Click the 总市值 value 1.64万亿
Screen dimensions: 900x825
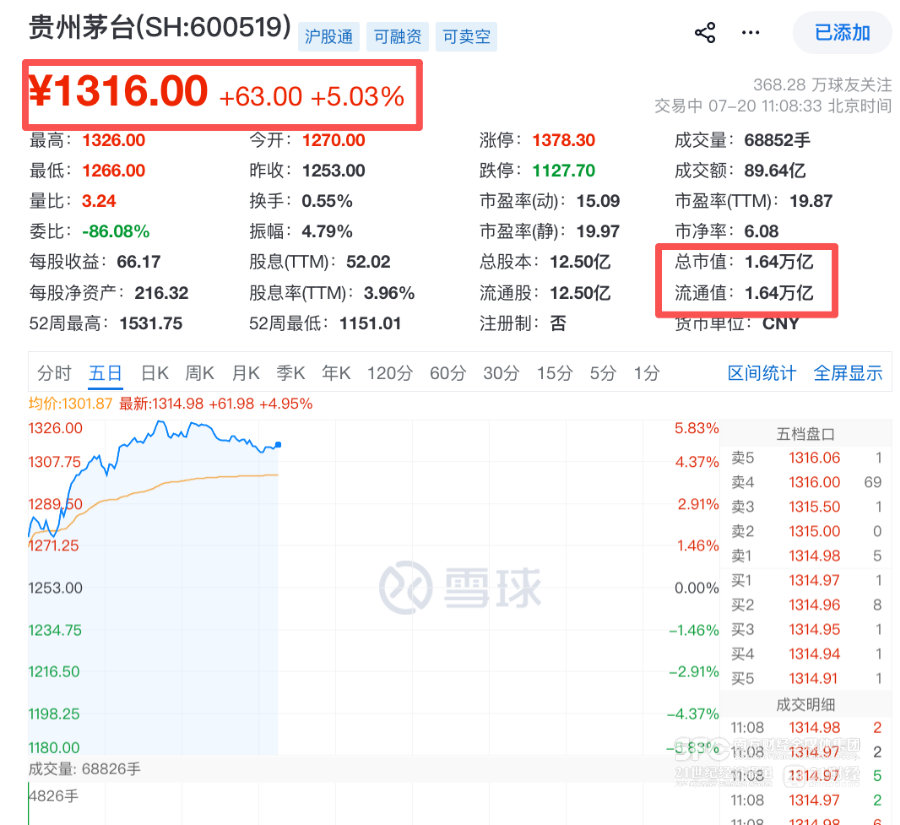(779, 262)
